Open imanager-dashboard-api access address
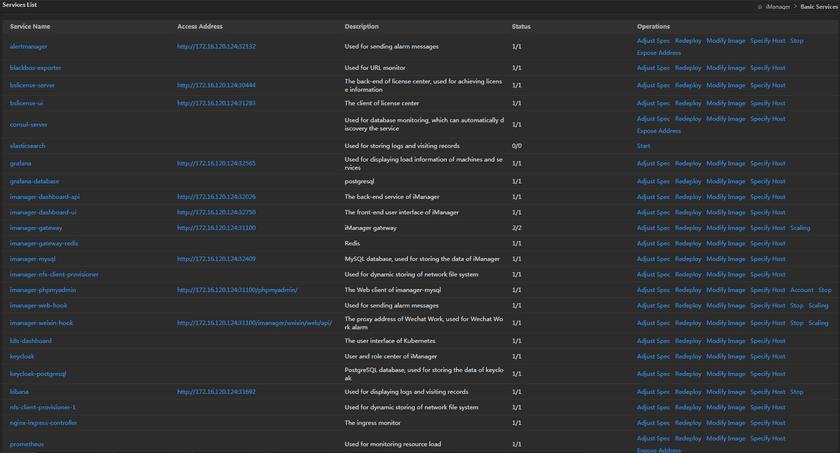This screenshot has width=840, height=453. (x=216, y=197)
